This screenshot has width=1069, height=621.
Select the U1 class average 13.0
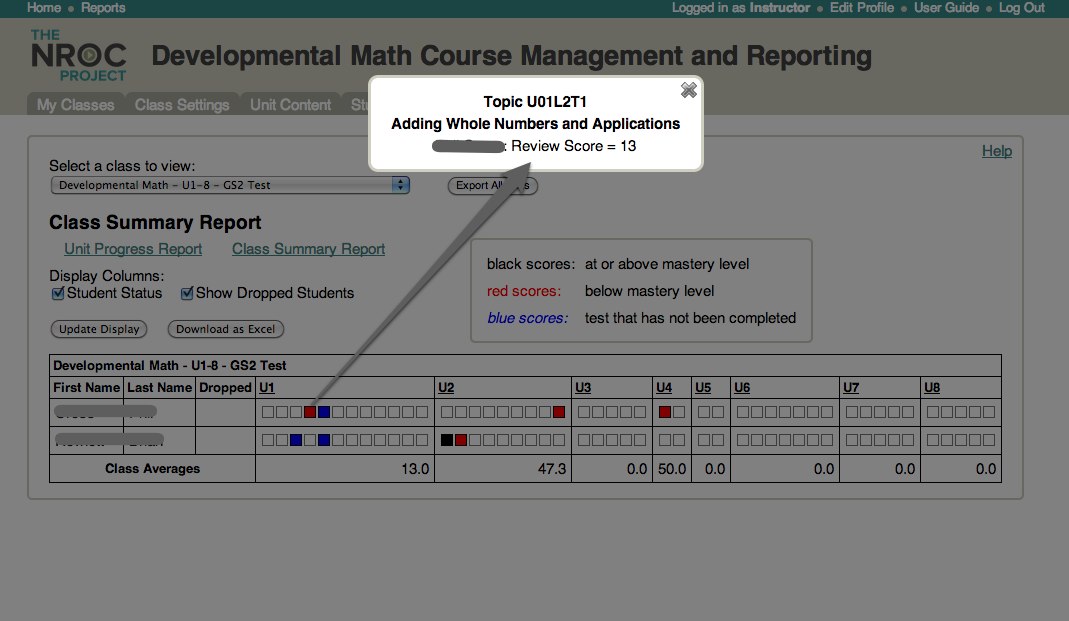[415, 469]
